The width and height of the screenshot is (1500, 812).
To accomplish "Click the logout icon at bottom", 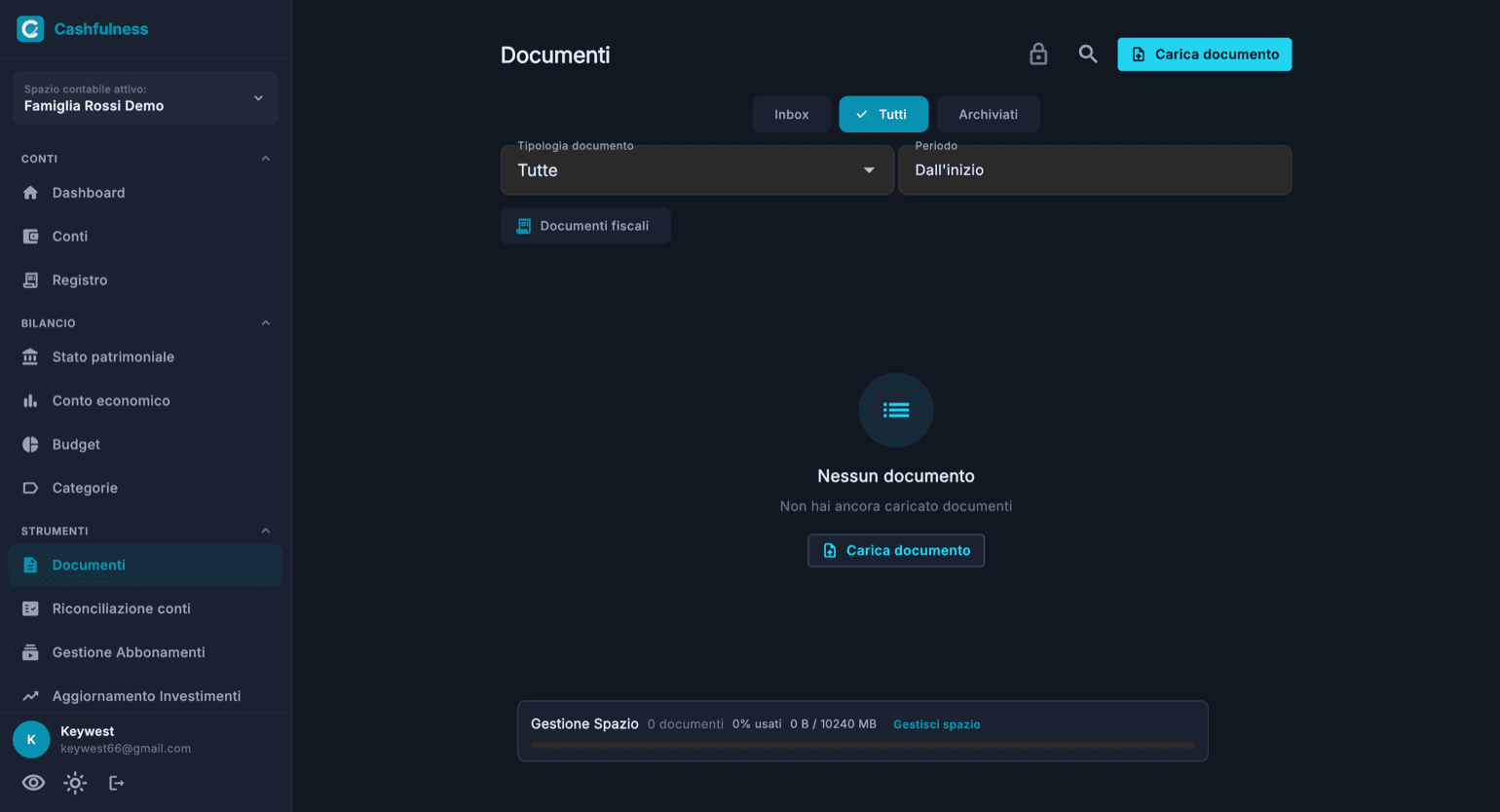I will 116,783.
